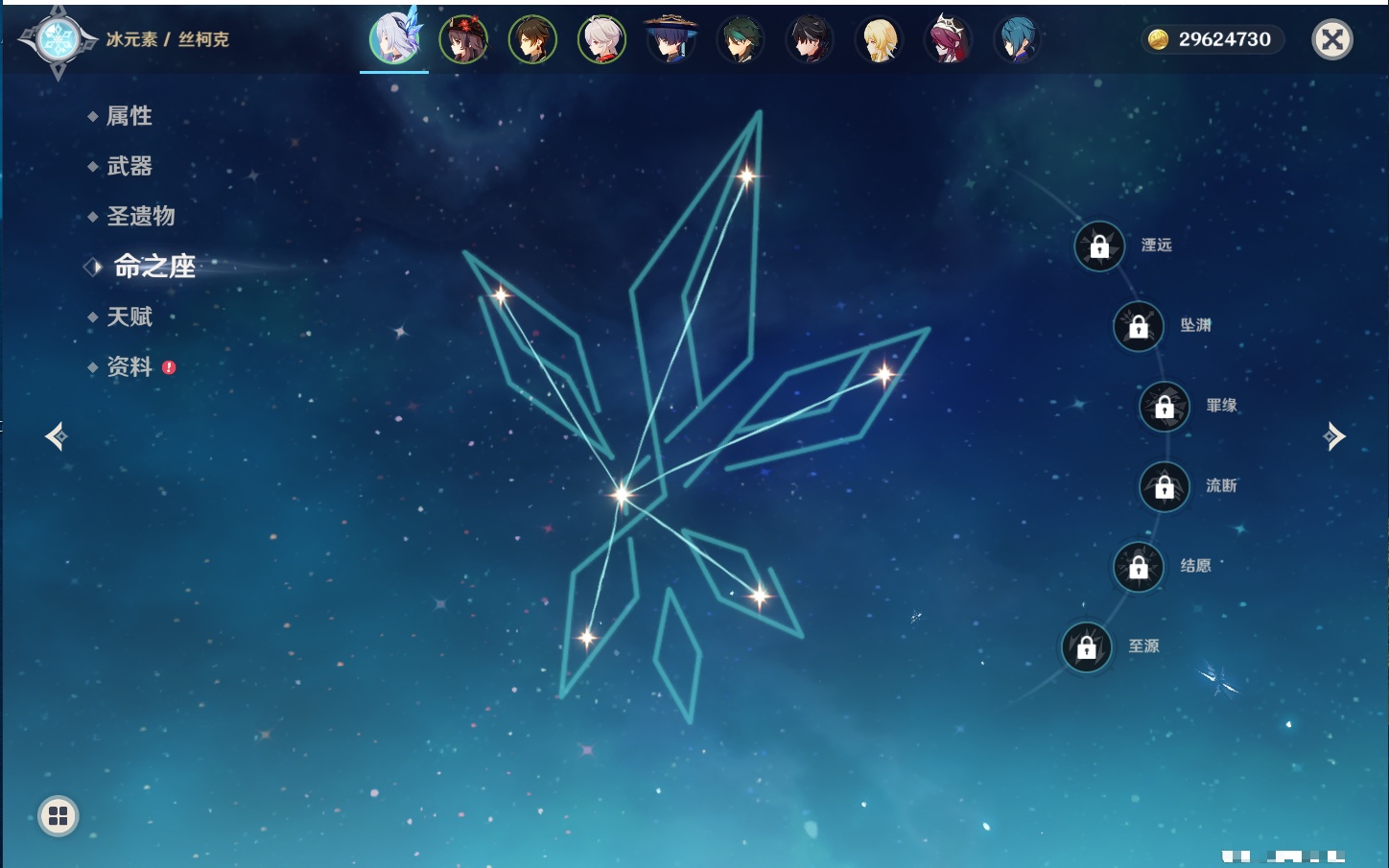
Task: Switch to Zhongli's brown-haired avatar
Action: (x=532, y=39)
